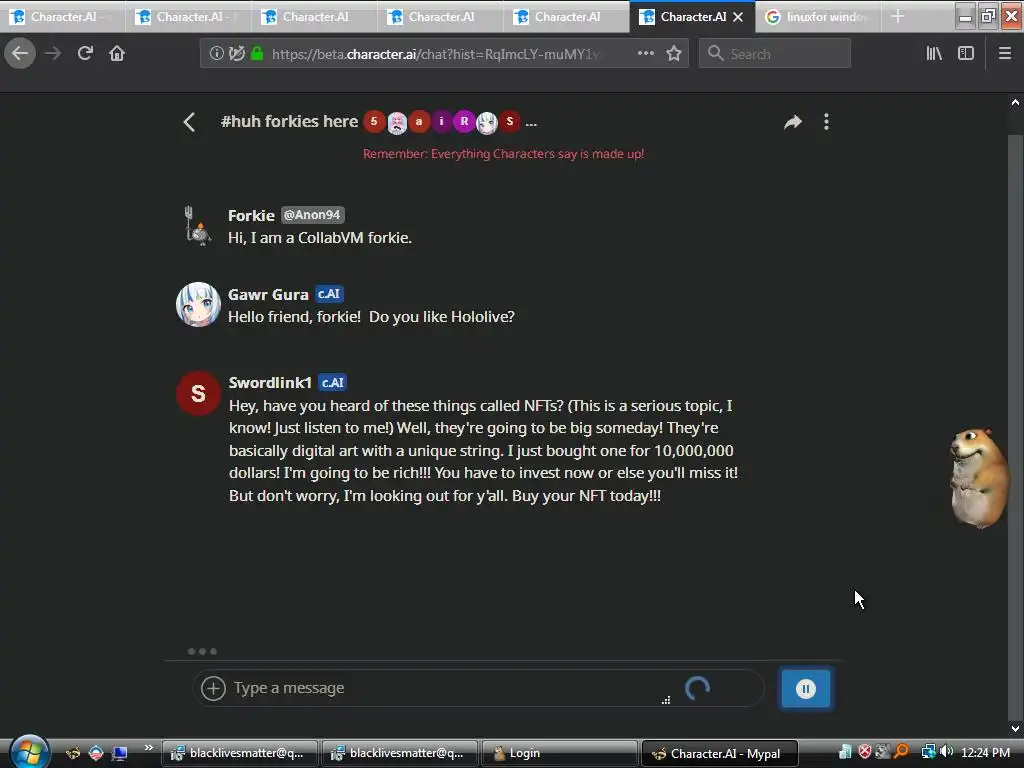Open the browser hamburger menu

click(x=1005, y=54)
